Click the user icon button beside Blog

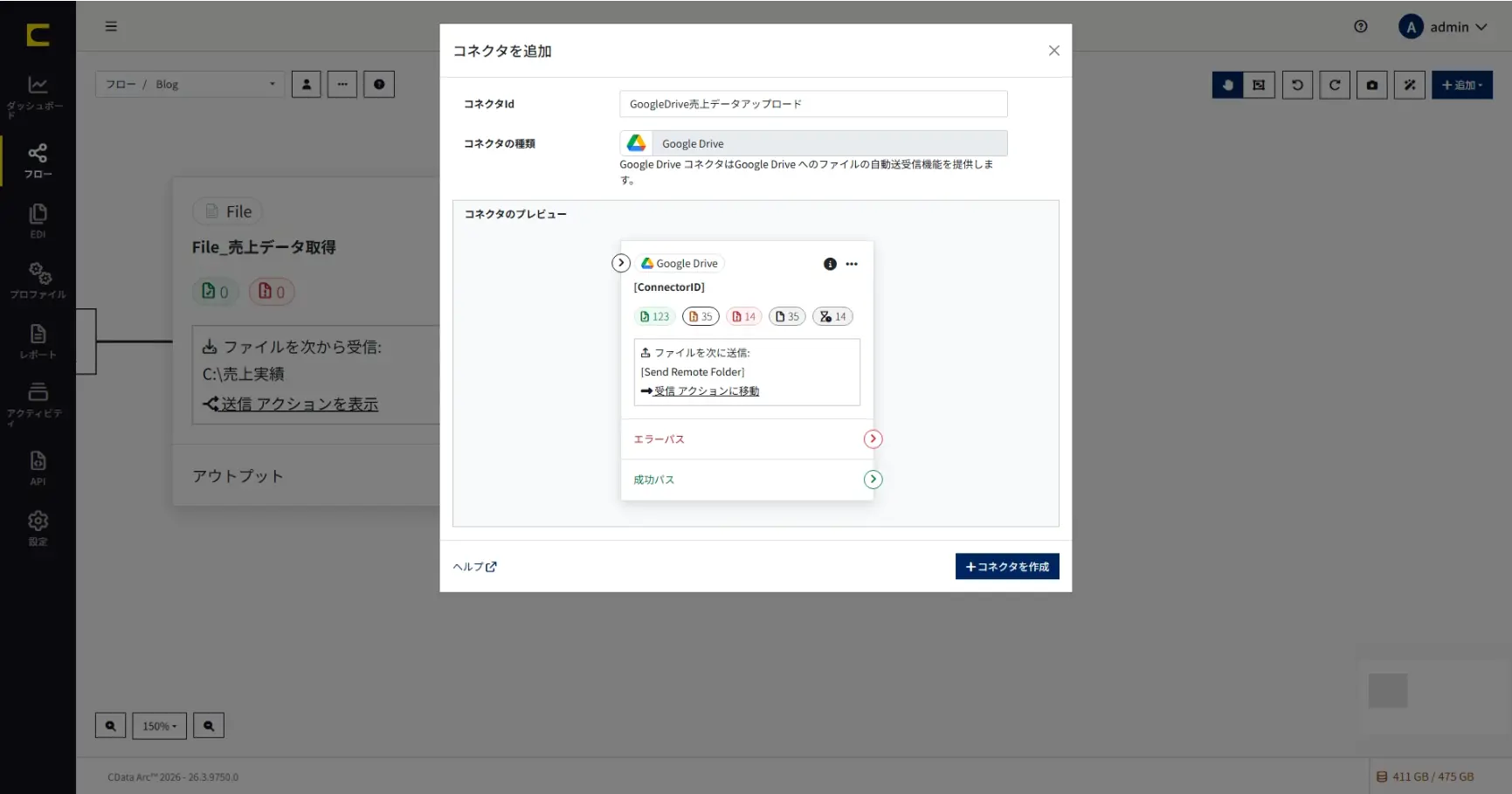(306, 84)
